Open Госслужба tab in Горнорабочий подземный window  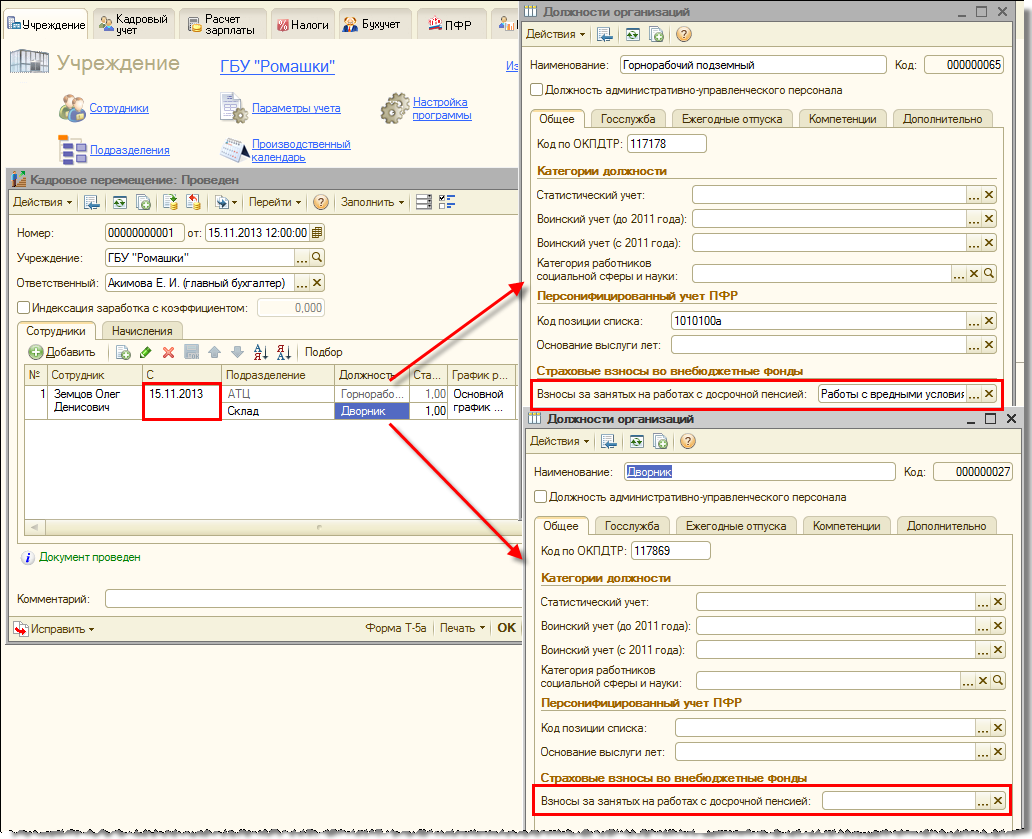[628, 119]
